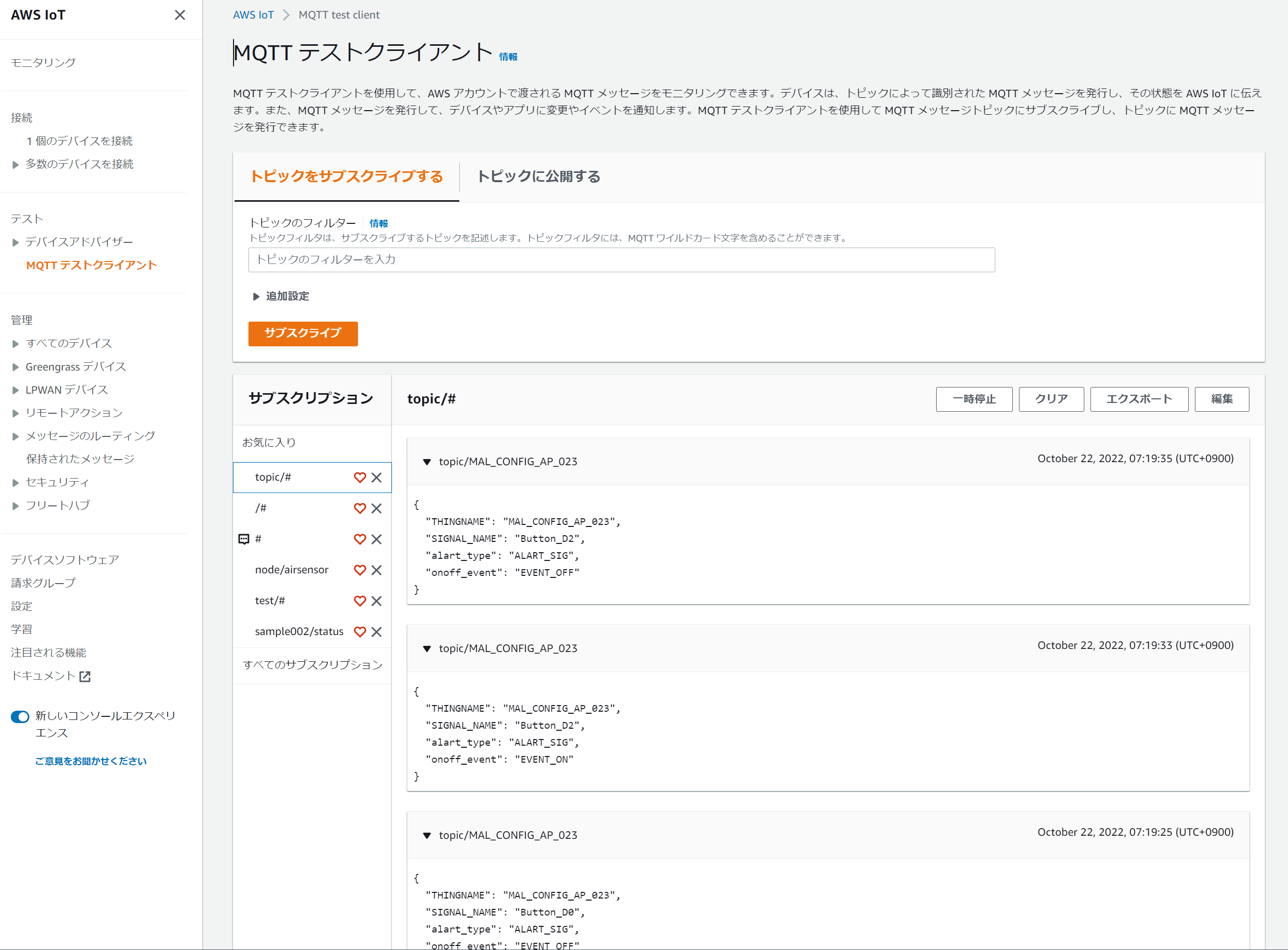This screenshot has height=950, width=1288.
Task: Disable the 新しいコンソールエクスペリエンス toggle
Action: click(19, 716)
